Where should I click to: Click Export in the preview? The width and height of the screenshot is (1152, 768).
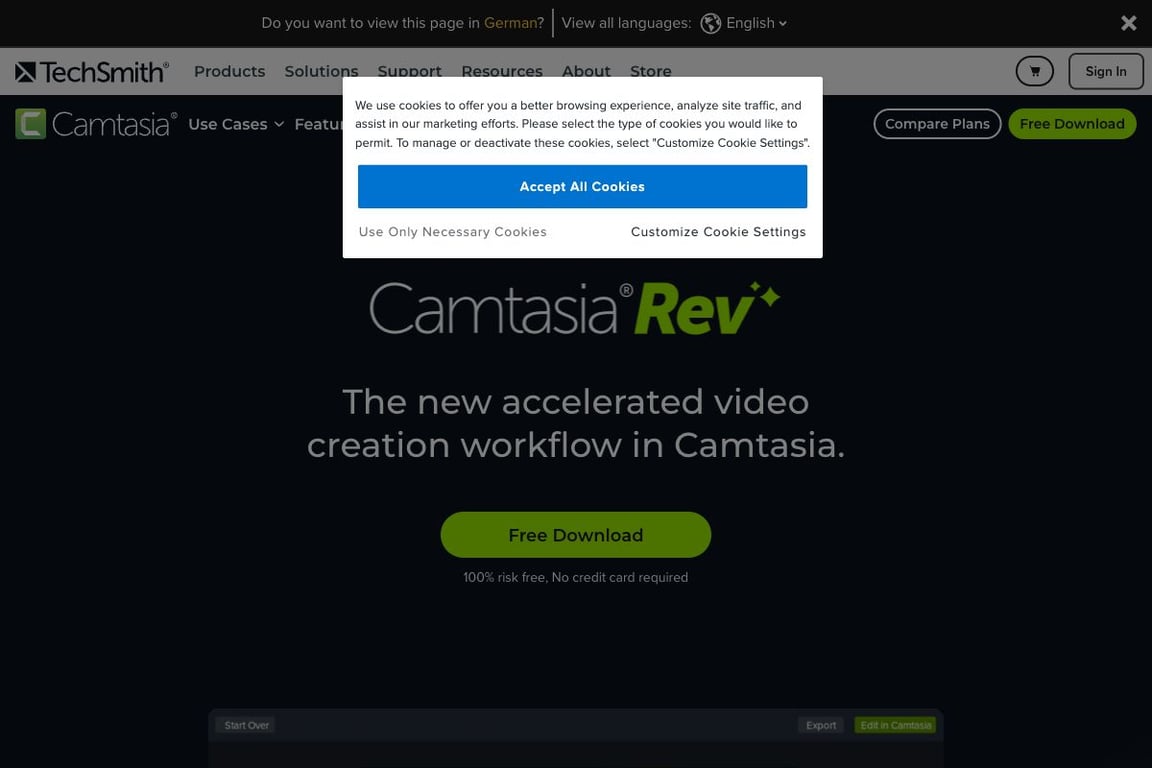821,725
